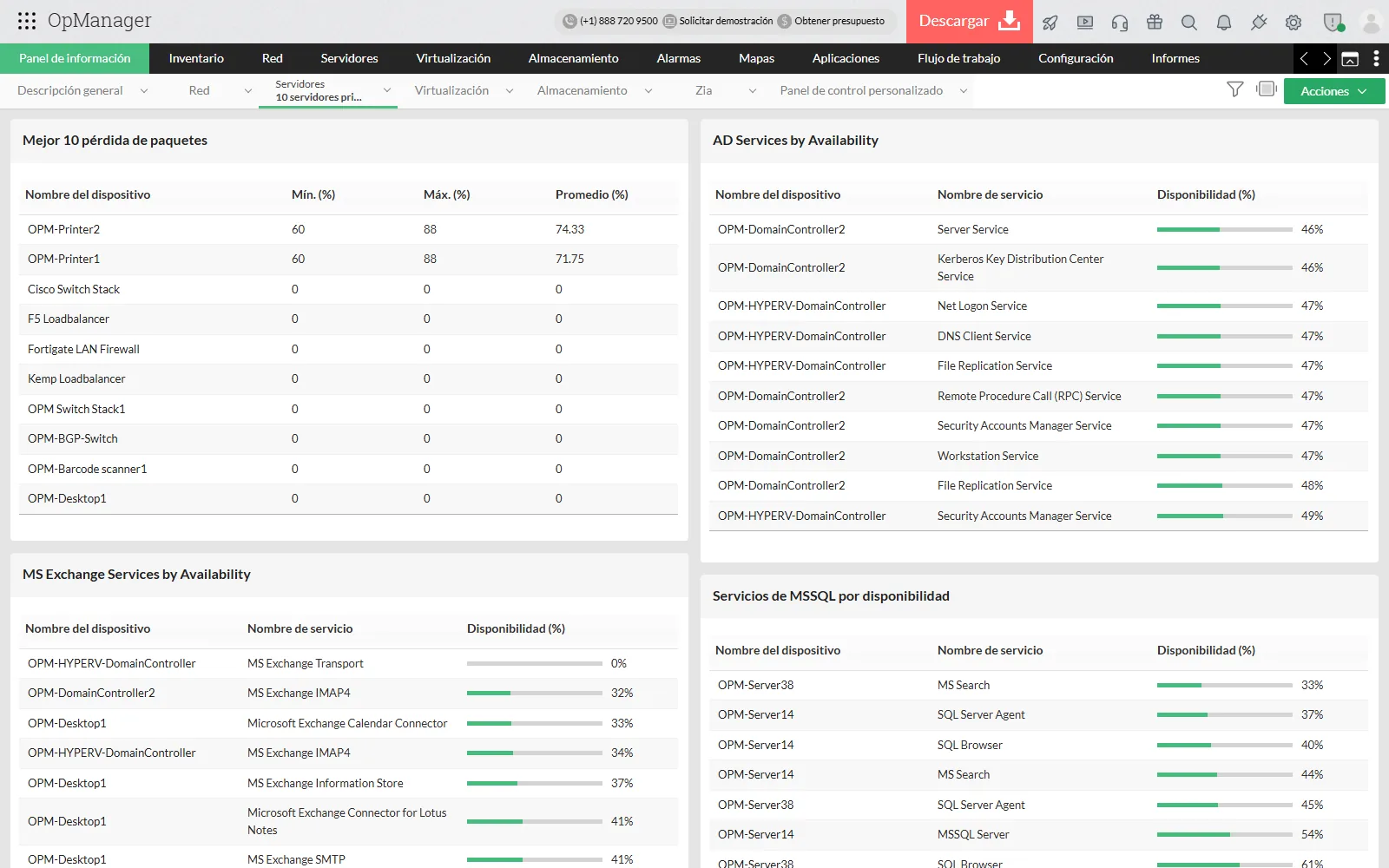Open the OPM-Printer2 device row
Image resolution: width=1389 pixels, height=868 pixels.
pyautogui.click(x=348, y=229)
